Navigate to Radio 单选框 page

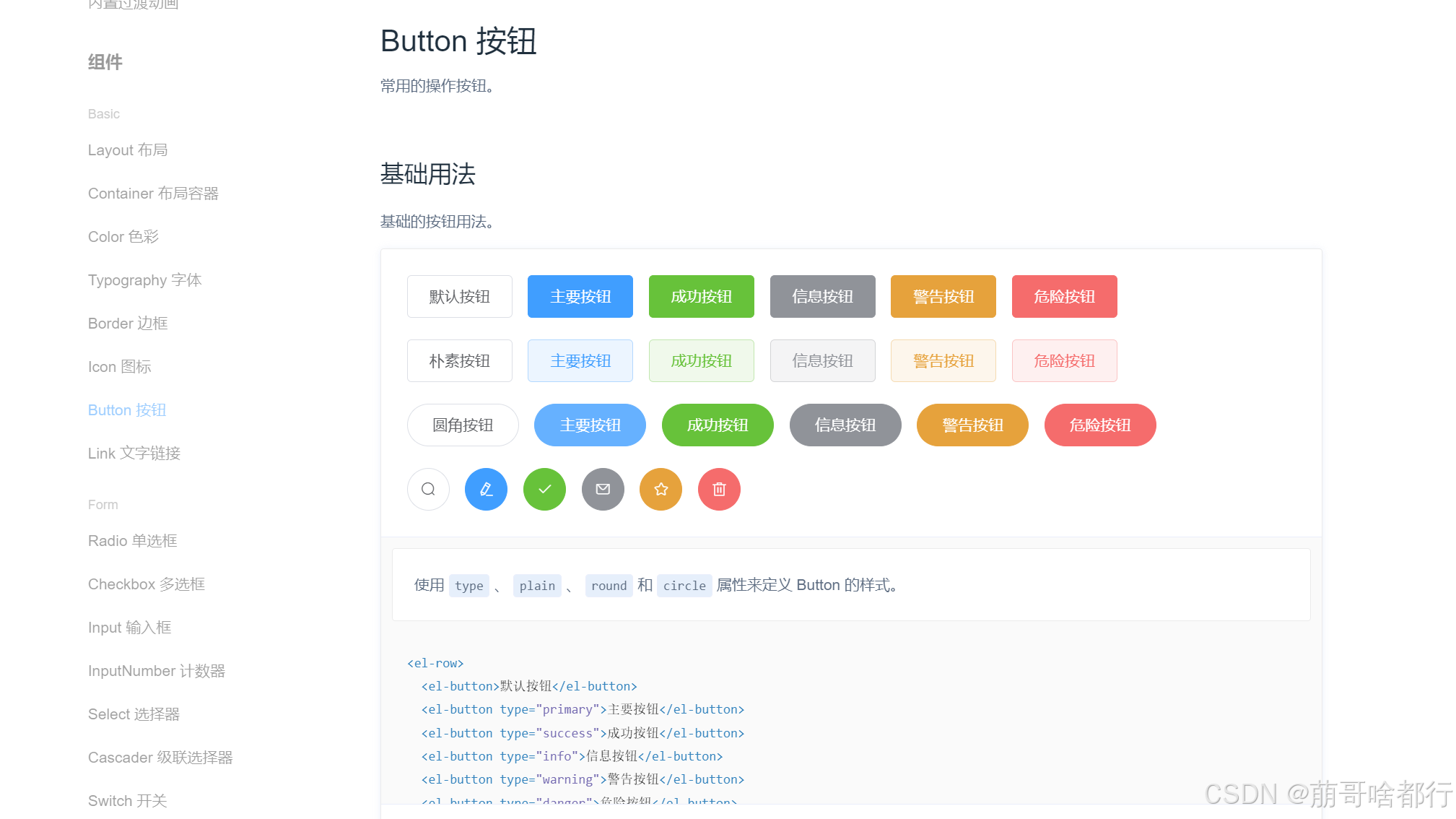[133, 541]
